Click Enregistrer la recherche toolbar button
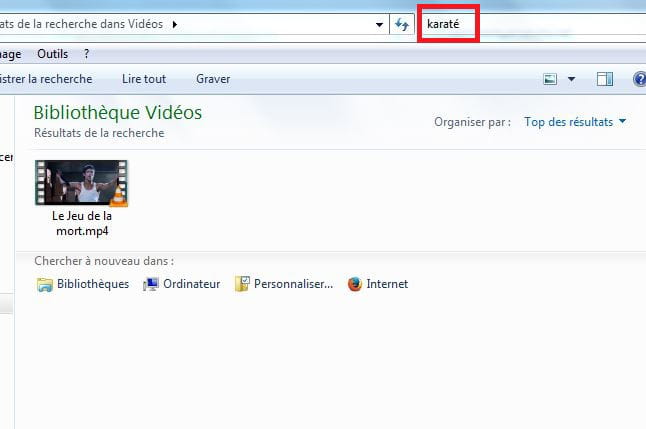 coord(45,79)
